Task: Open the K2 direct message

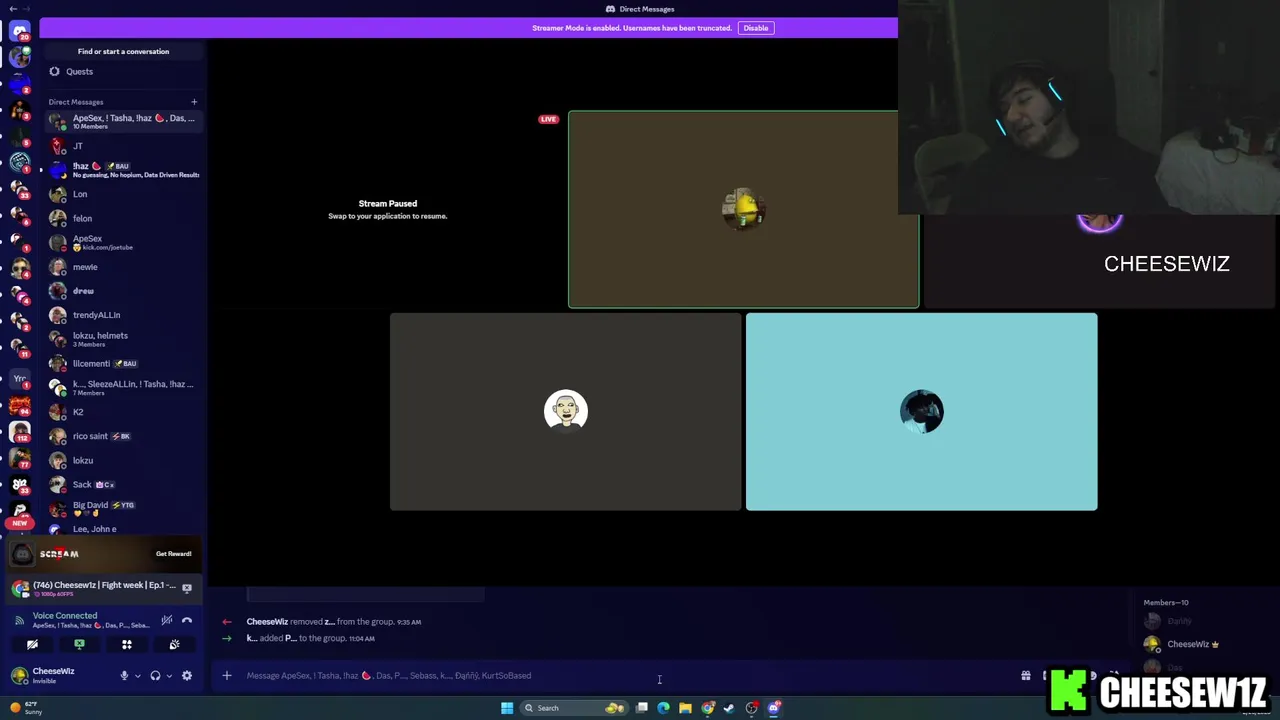Action: (x=123, y=412)
